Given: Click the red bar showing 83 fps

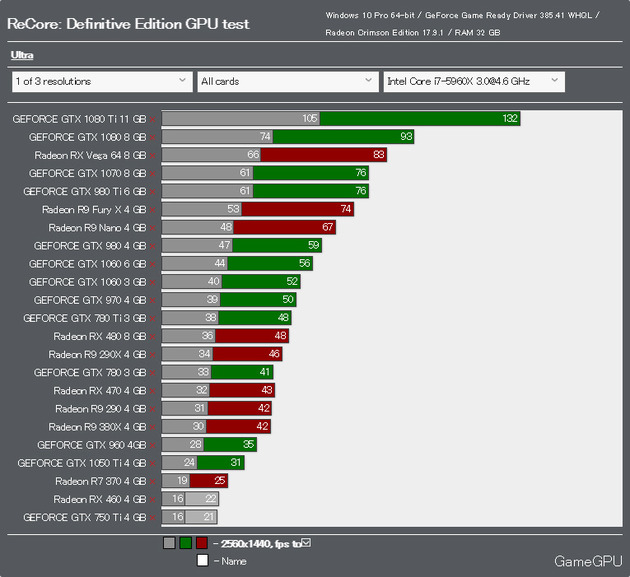Looking at the screenshot, I should point(324,155).
